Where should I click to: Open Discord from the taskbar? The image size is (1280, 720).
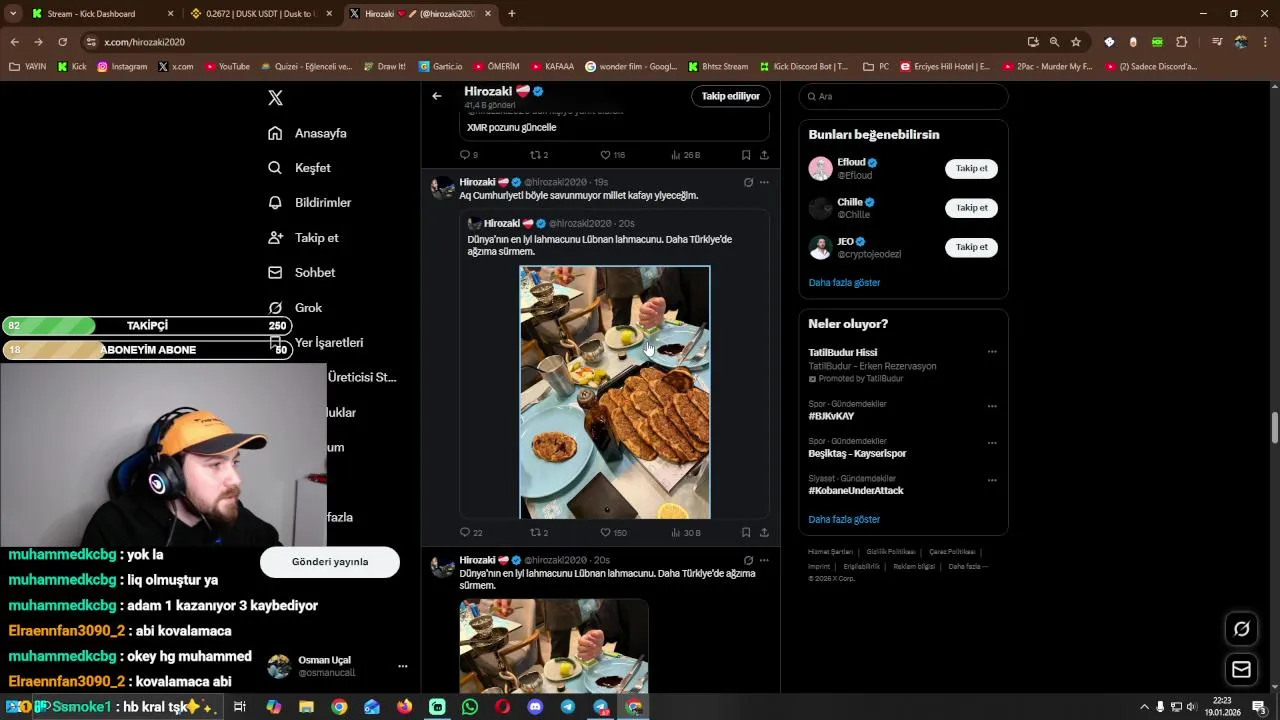tap(535, 707)
